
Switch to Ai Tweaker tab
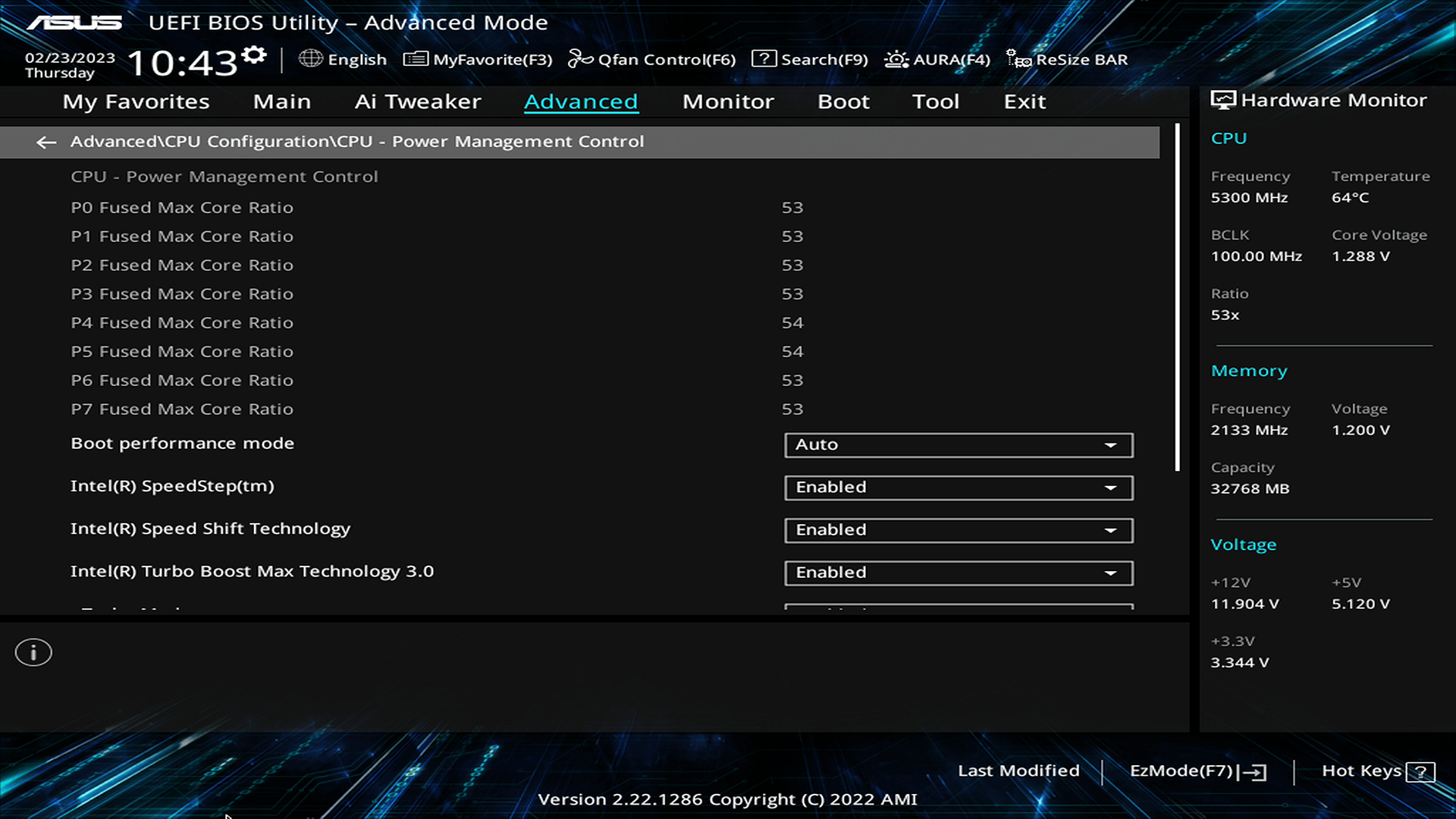(x=418, y=102)
